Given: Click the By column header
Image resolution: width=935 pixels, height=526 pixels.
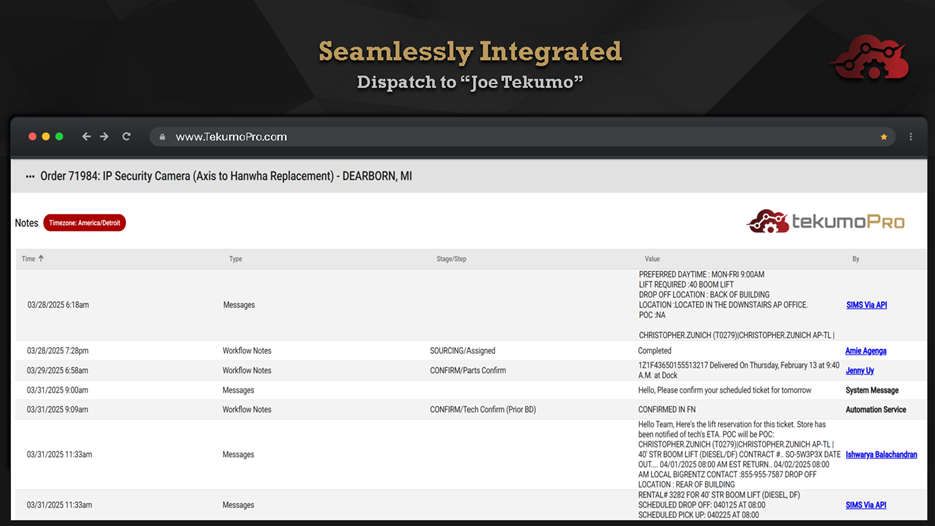Looking at the screenshot, I should tap(856, 259).
